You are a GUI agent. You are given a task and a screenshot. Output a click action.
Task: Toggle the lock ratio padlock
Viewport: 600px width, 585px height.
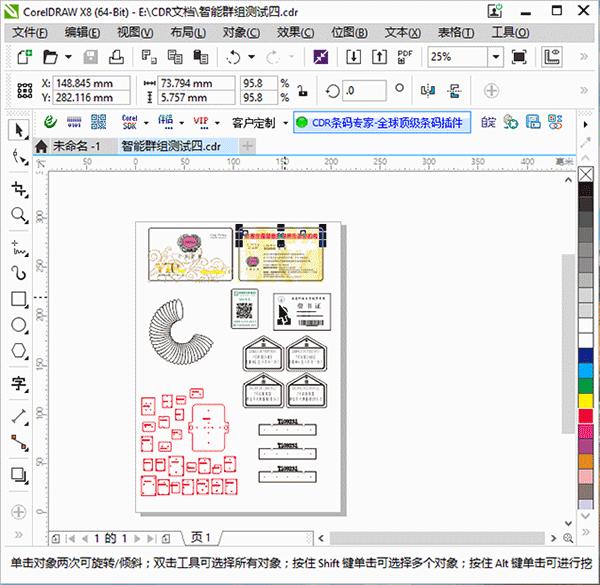303,91
